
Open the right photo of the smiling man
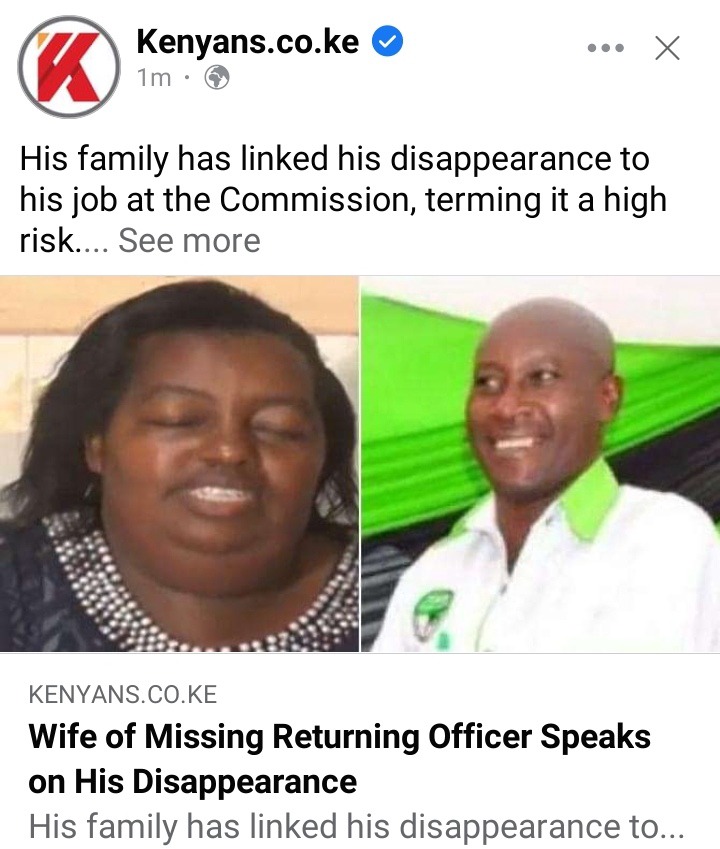(540, 463)
